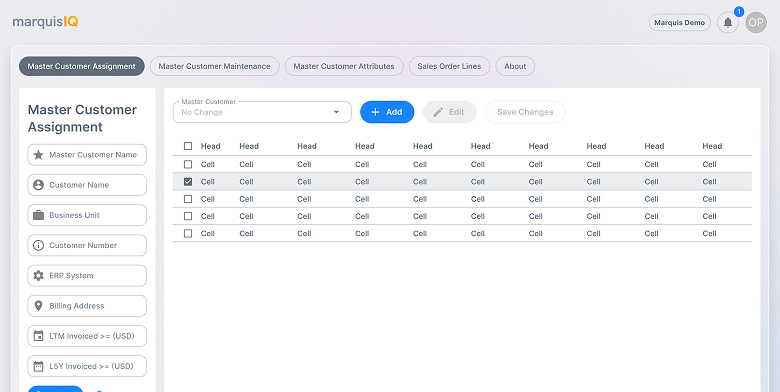Focus the Customer Name filter field

click(x=87, y=185)
